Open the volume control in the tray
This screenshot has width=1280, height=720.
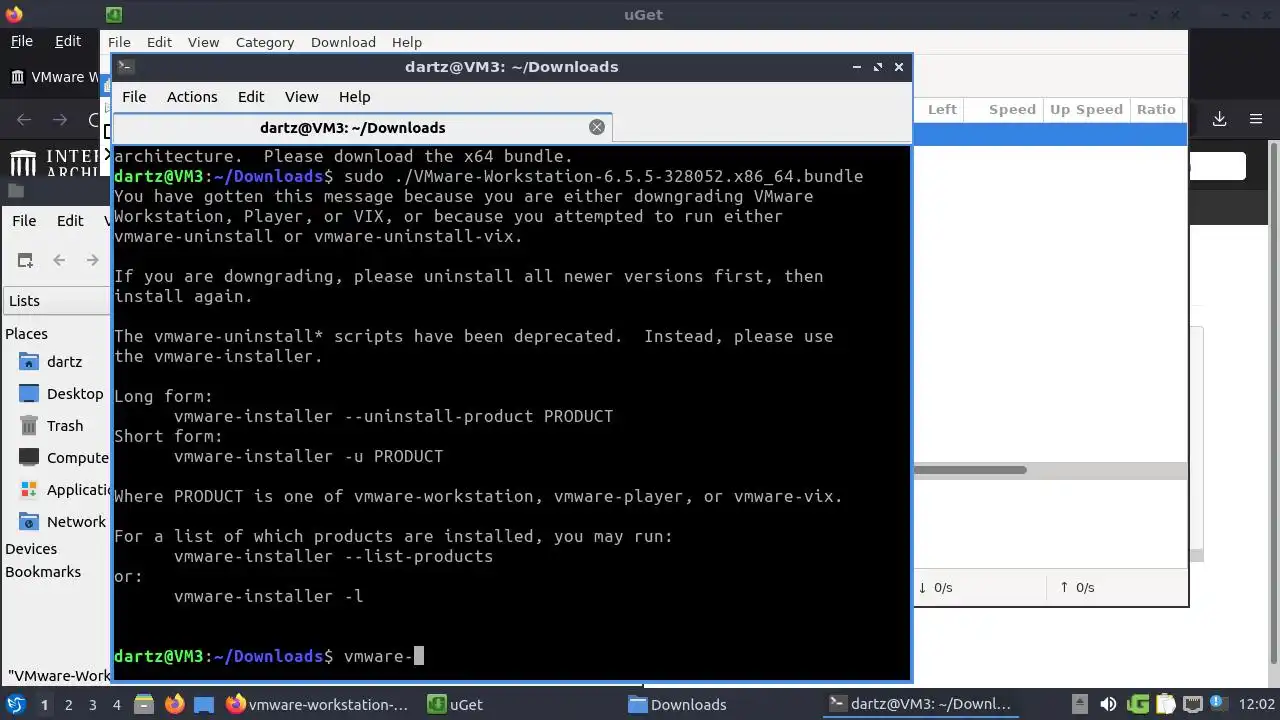coord(1107,704)
